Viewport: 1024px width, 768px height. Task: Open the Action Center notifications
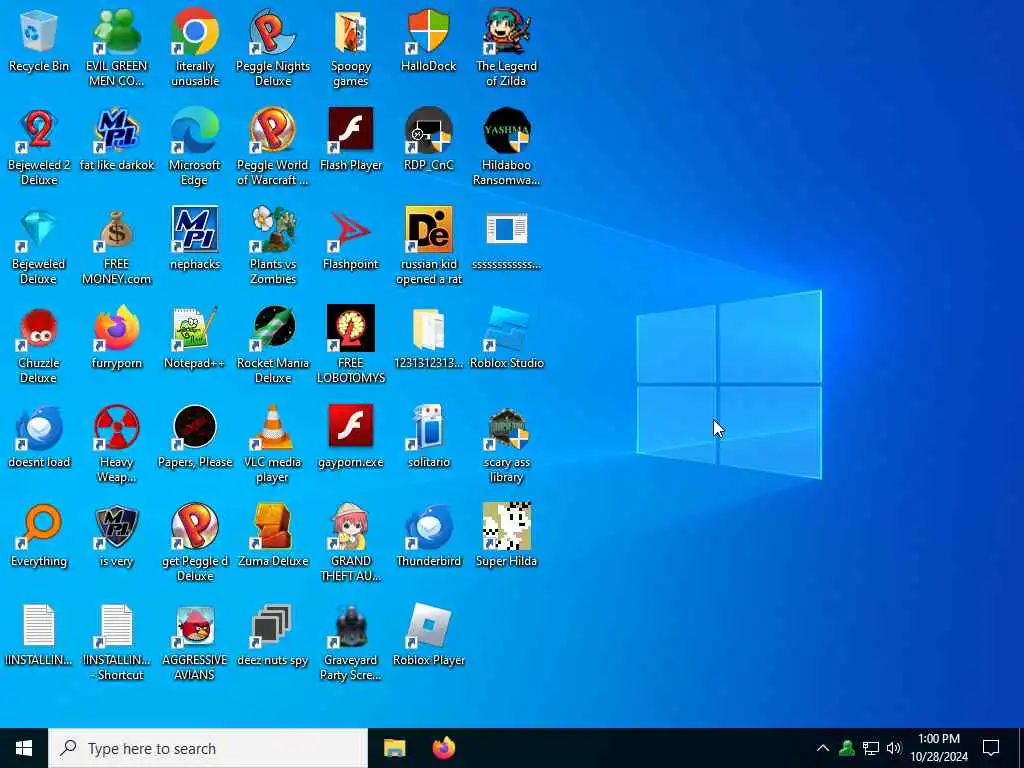[x=991, y=748]
